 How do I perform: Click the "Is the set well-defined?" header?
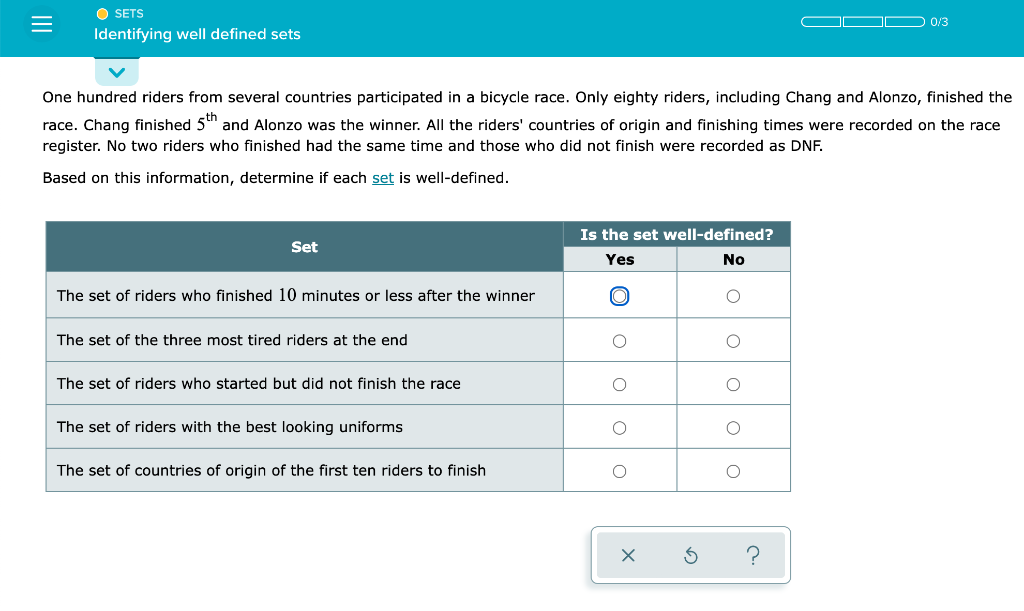[676, 234]
